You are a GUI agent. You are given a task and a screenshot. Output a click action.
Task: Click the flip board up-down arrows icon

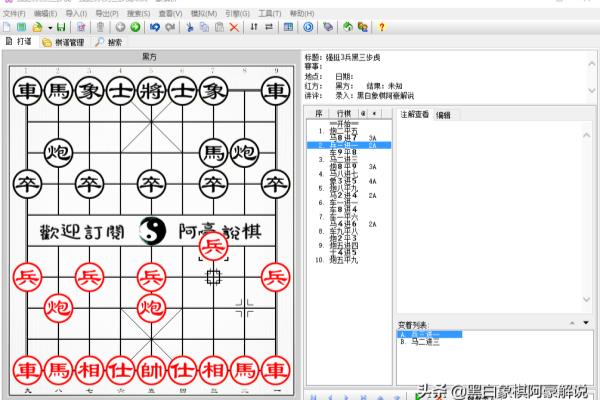click(x=254, y=26)
